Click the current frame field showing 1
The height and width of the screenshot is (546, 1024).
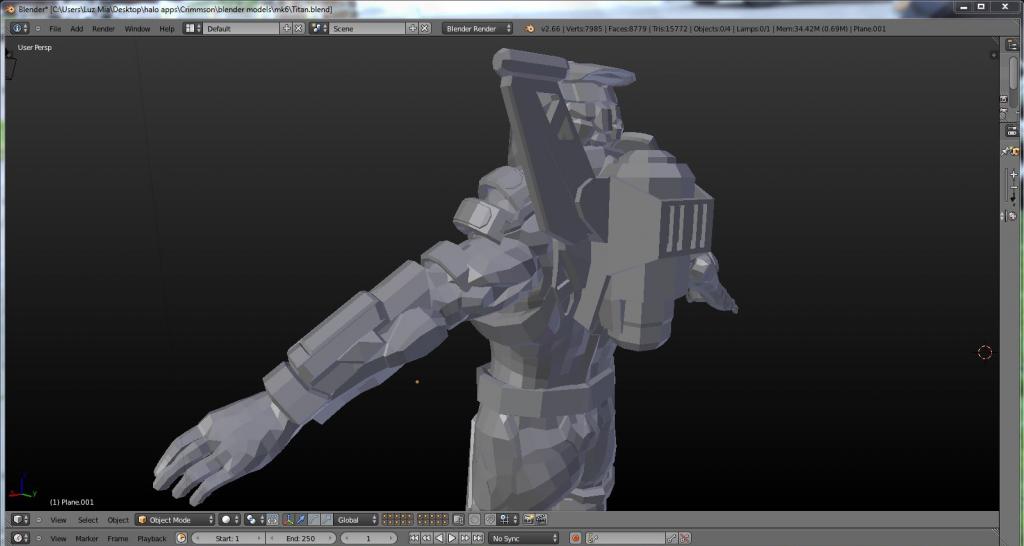[368, 538]
